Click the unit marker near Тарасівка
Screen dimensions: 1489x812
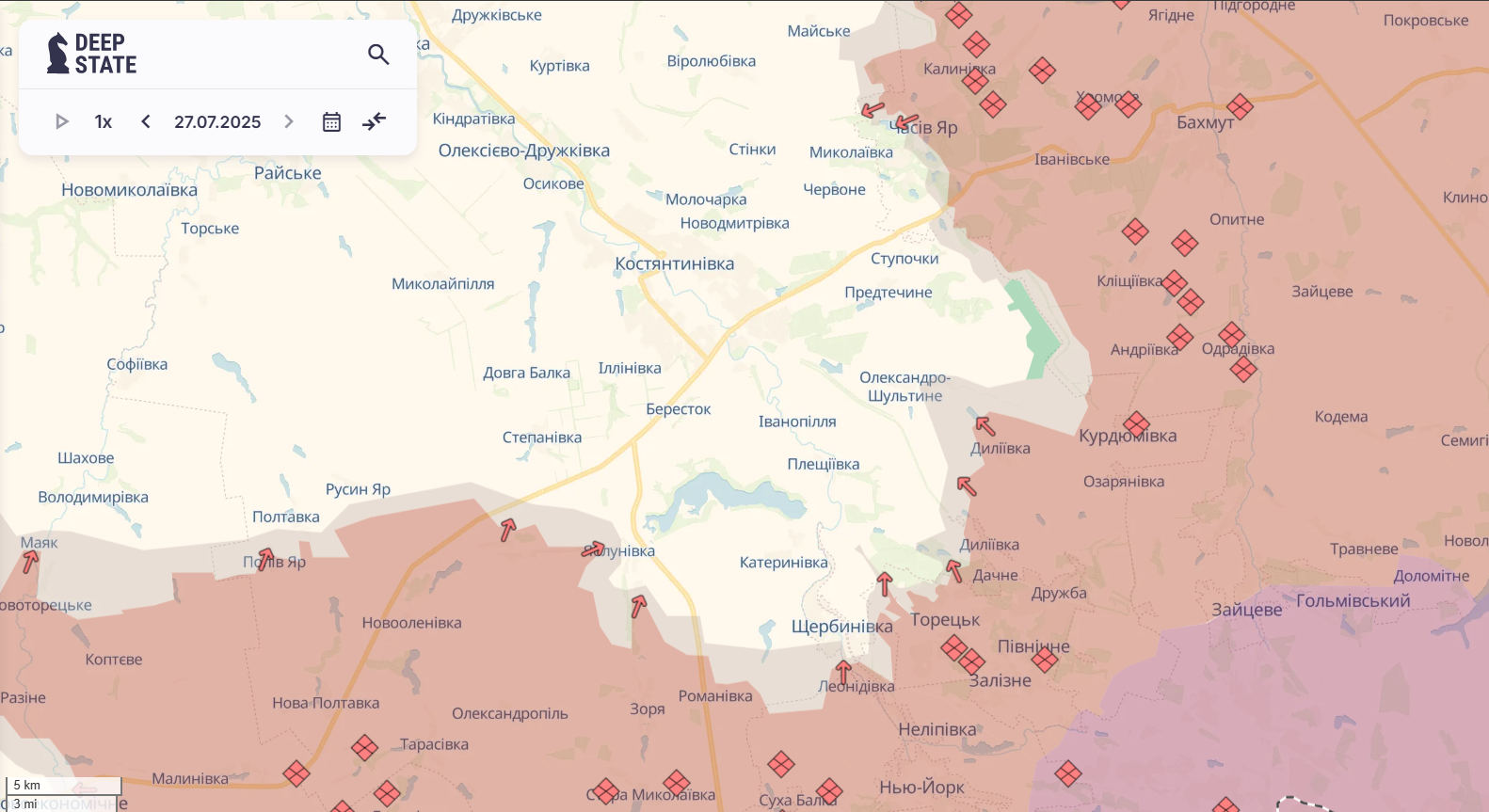click(x=364, y=748)
